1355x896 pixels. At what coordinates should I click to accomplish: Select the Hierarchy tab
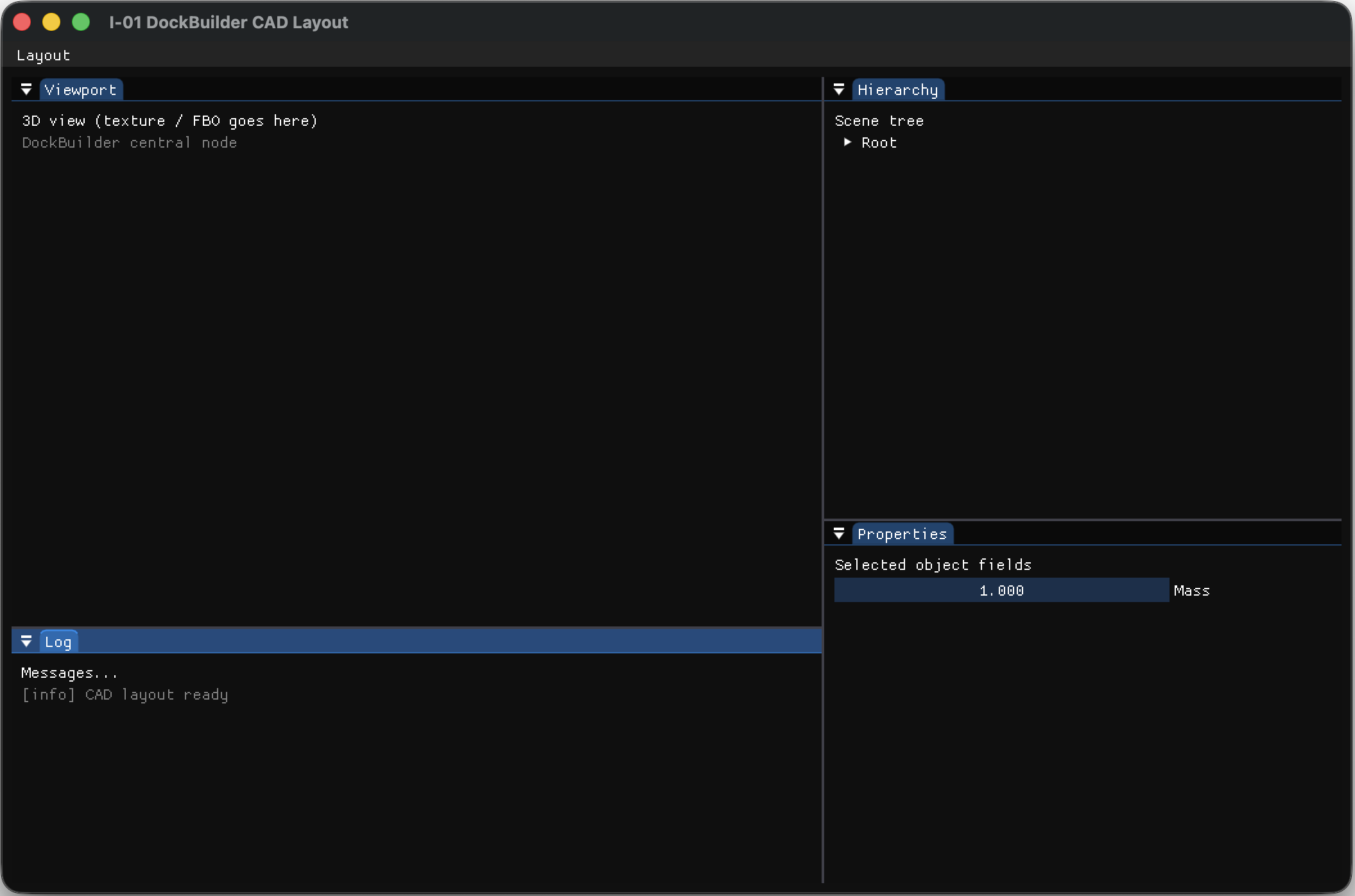tap(898, 90)
